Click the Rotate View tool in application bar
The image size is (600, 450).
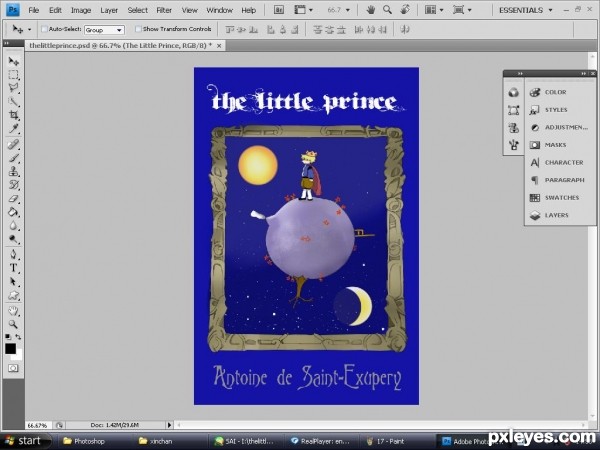405,10
